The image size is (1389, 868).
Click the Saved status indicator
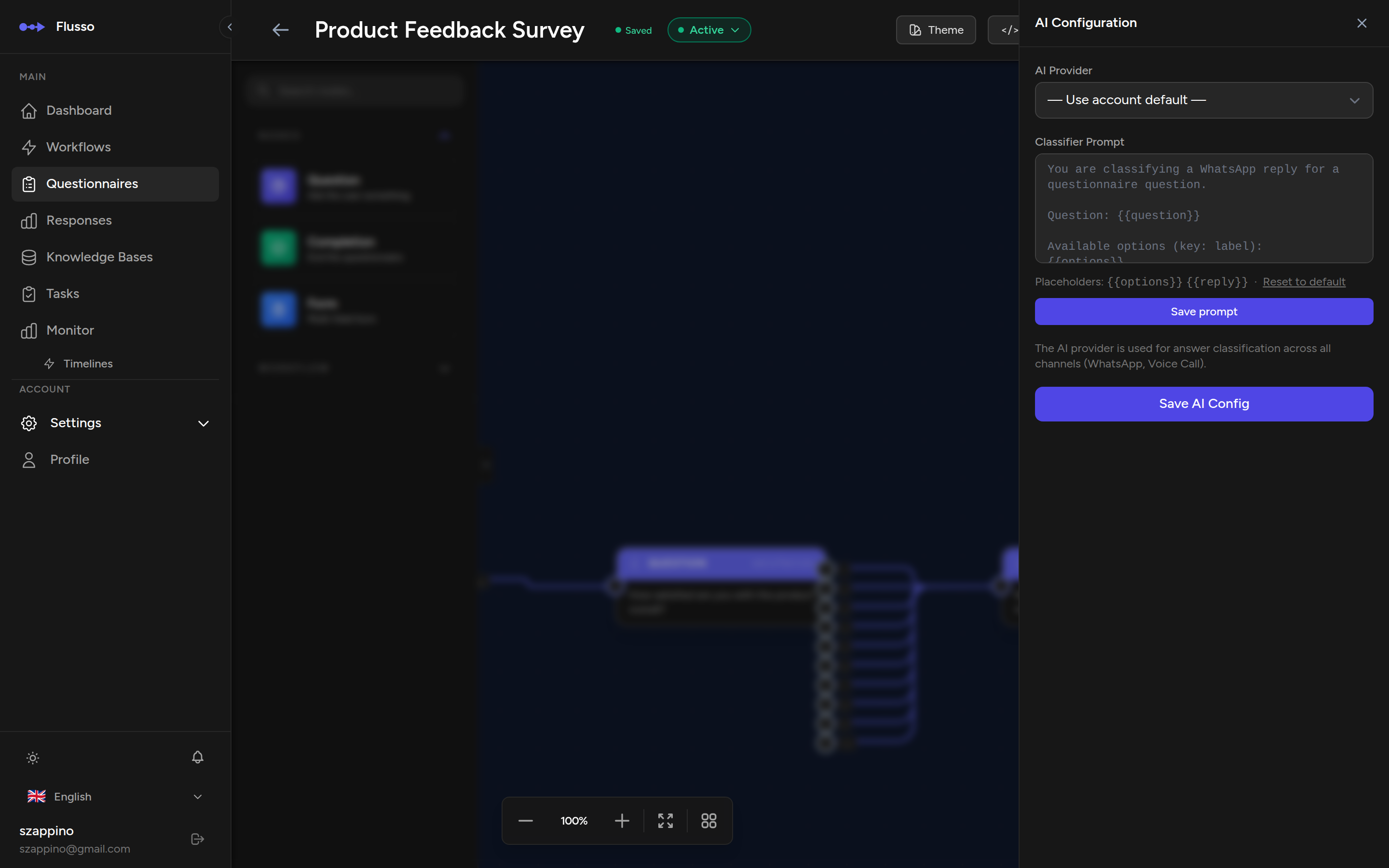(634, 30)
